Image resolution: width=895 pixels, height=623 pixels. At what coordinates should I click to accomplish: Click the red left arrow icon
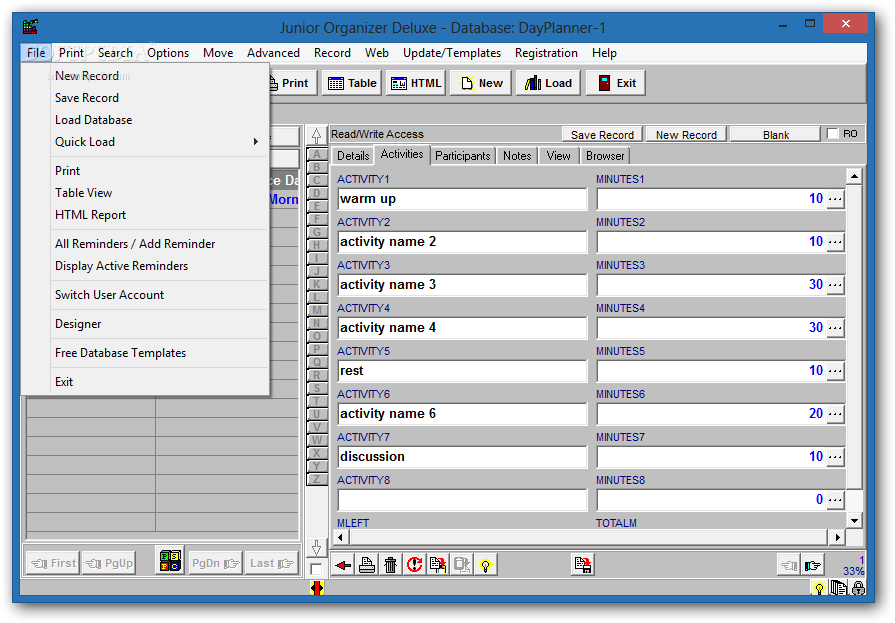coord(343,565)
